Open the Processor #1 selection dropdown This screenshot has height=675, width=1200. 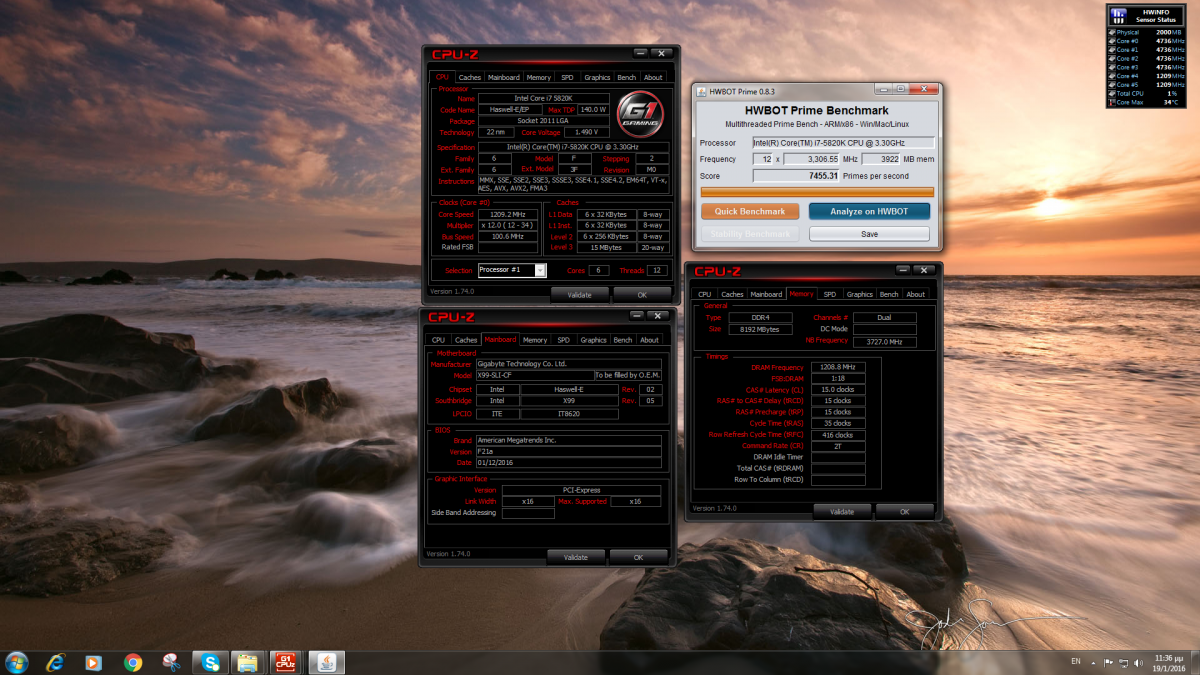click(512, 270)
